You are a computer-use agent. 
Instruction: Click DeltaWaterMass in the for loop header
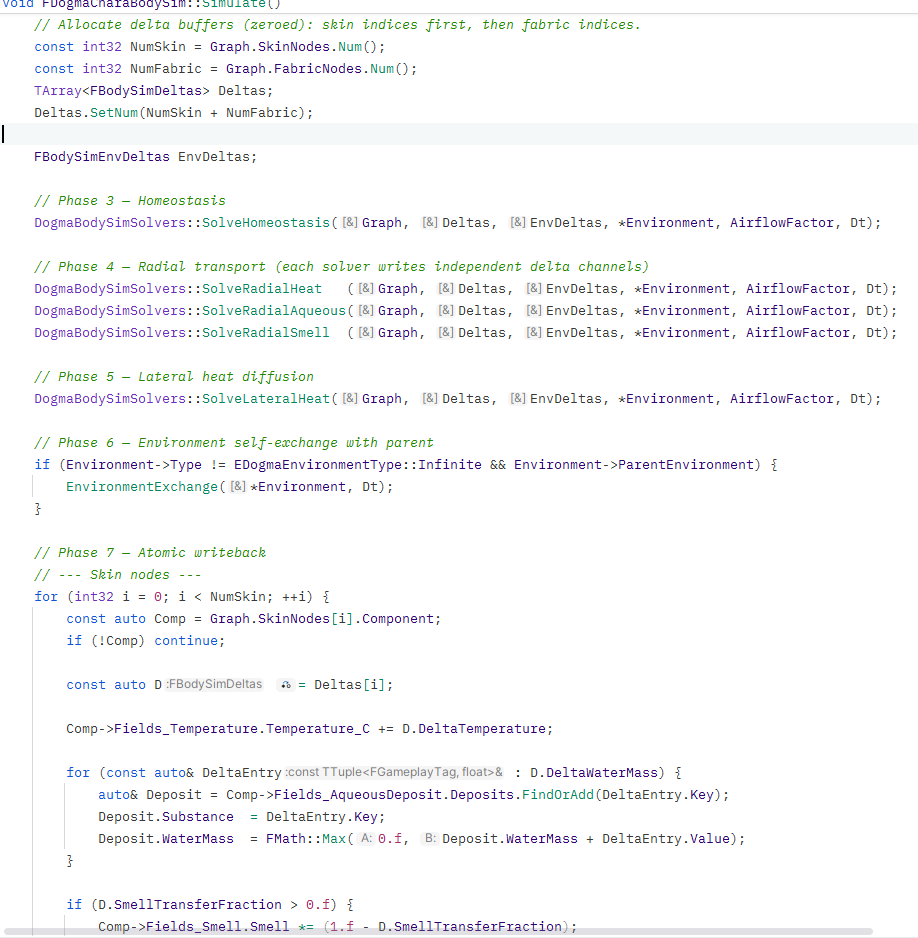tap(602, 772)
